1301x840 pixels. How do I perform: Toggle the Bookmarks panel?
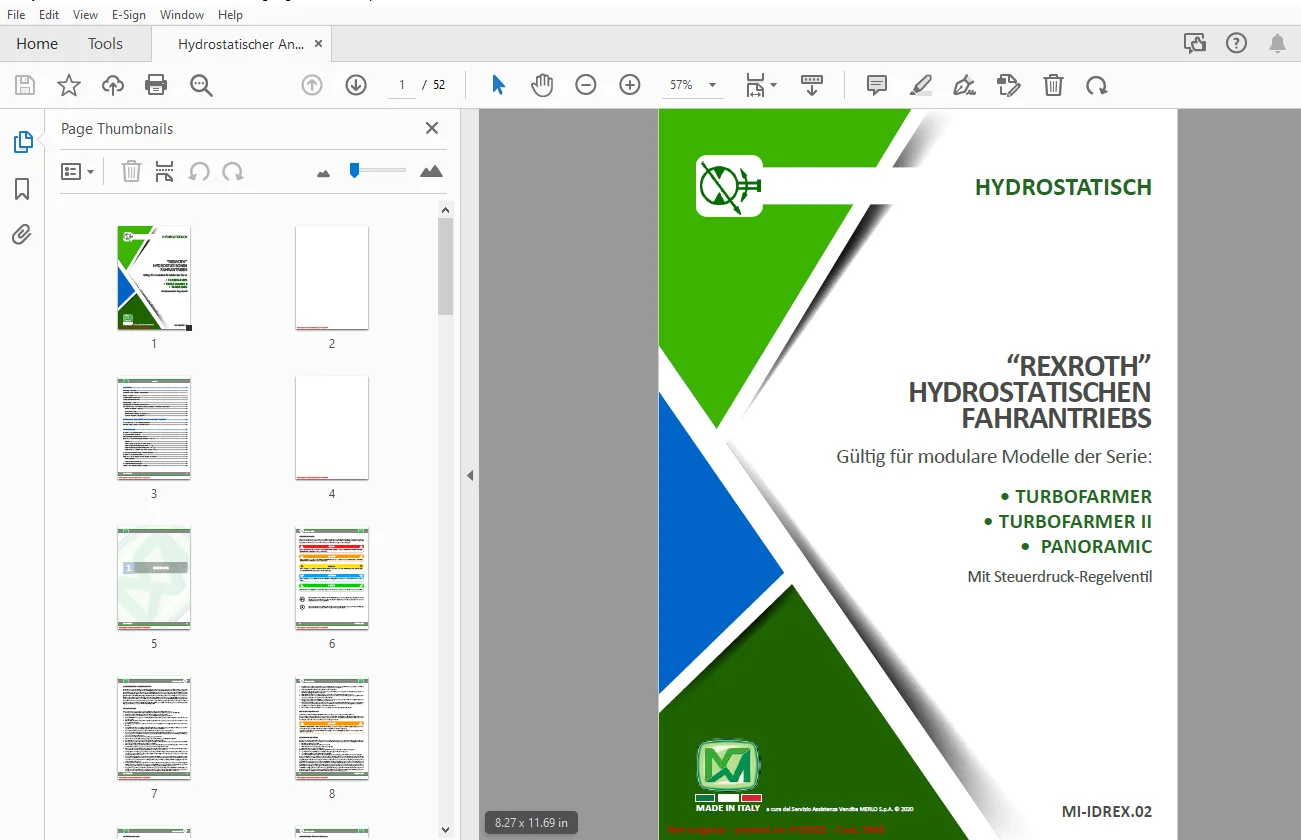point(22,189)
